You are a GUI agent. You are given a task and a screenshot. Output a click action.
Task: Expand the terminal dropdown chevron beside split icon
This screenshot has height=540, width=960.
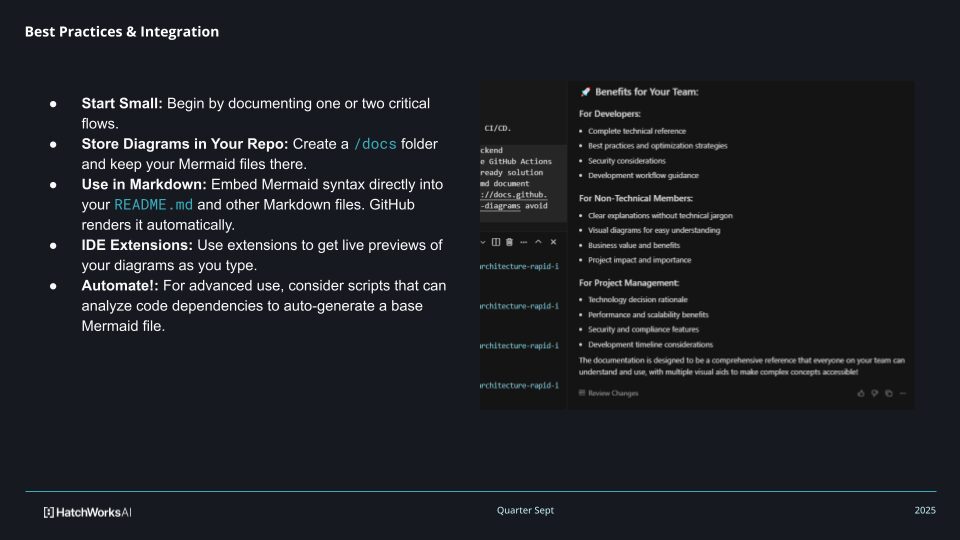pyautogui.click(x=484, y=242)
